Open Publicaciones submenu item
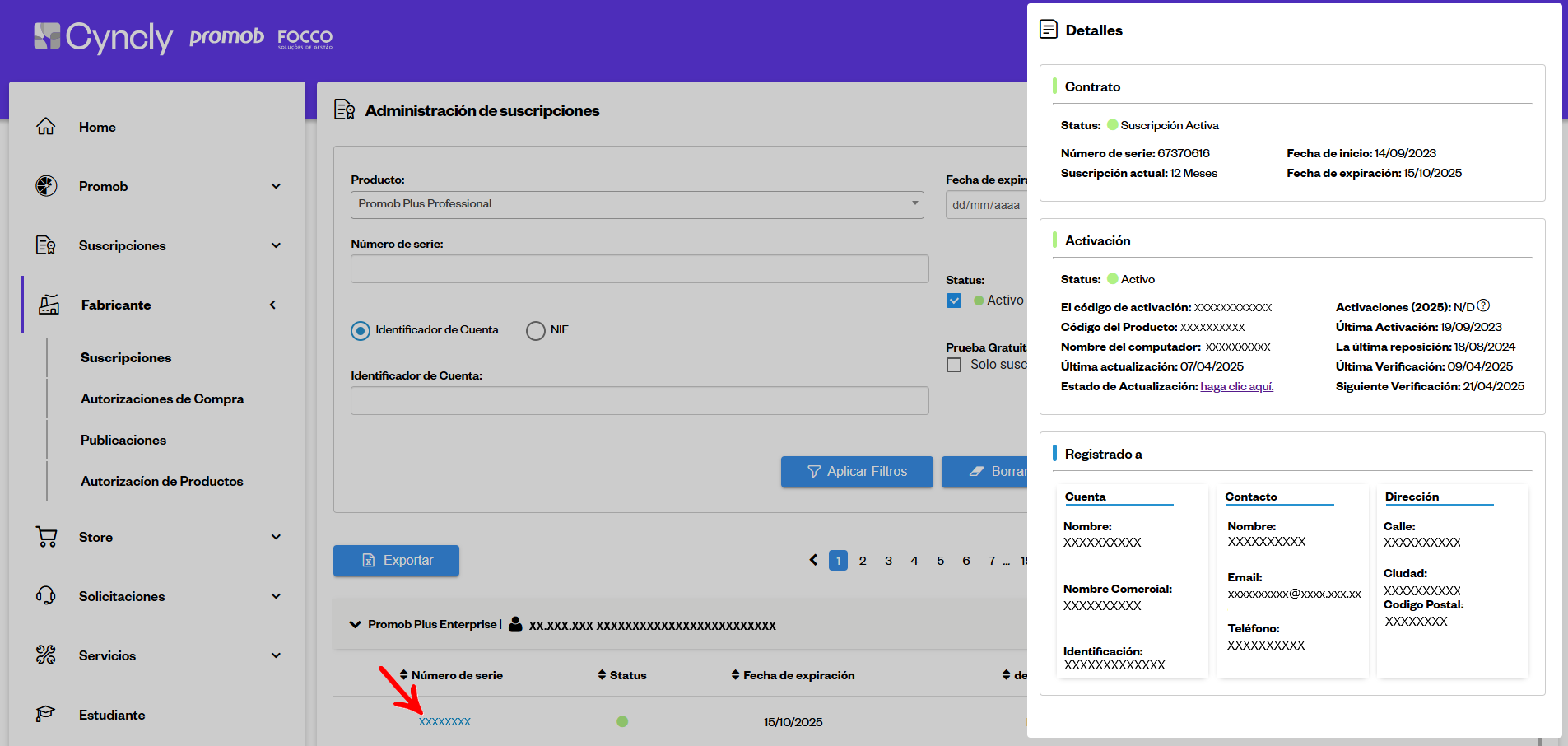1568x746 pixels. click(123, 440)
